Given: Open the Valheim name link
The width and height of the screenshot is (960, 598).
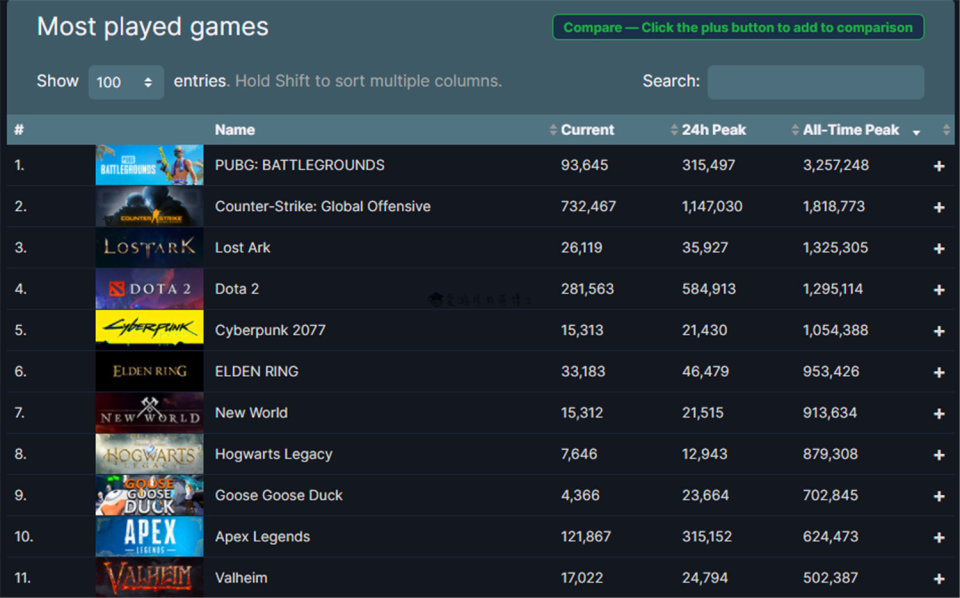Looking at the screenshot, I should (241, 577).
